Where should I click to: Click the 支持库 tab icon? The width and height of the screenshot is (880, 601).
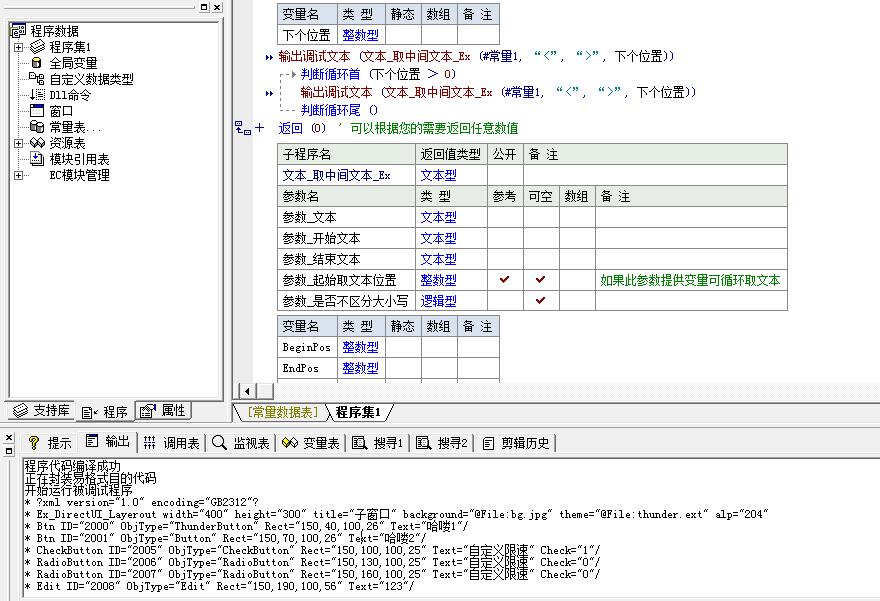click(20, 411)
